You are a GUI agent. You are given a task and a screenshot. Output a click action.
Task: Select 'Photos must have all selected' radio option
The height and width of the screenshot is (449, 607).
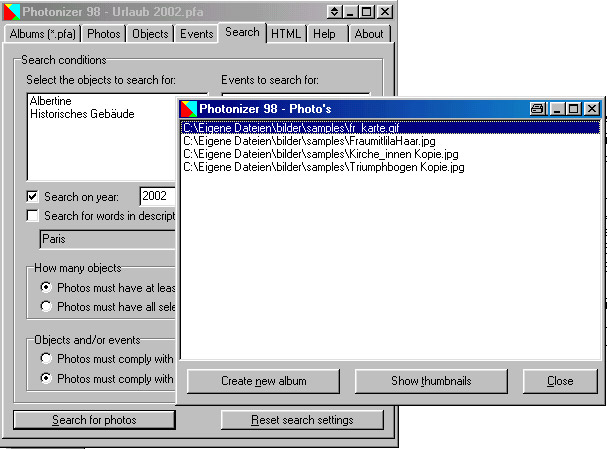[46, 307]
